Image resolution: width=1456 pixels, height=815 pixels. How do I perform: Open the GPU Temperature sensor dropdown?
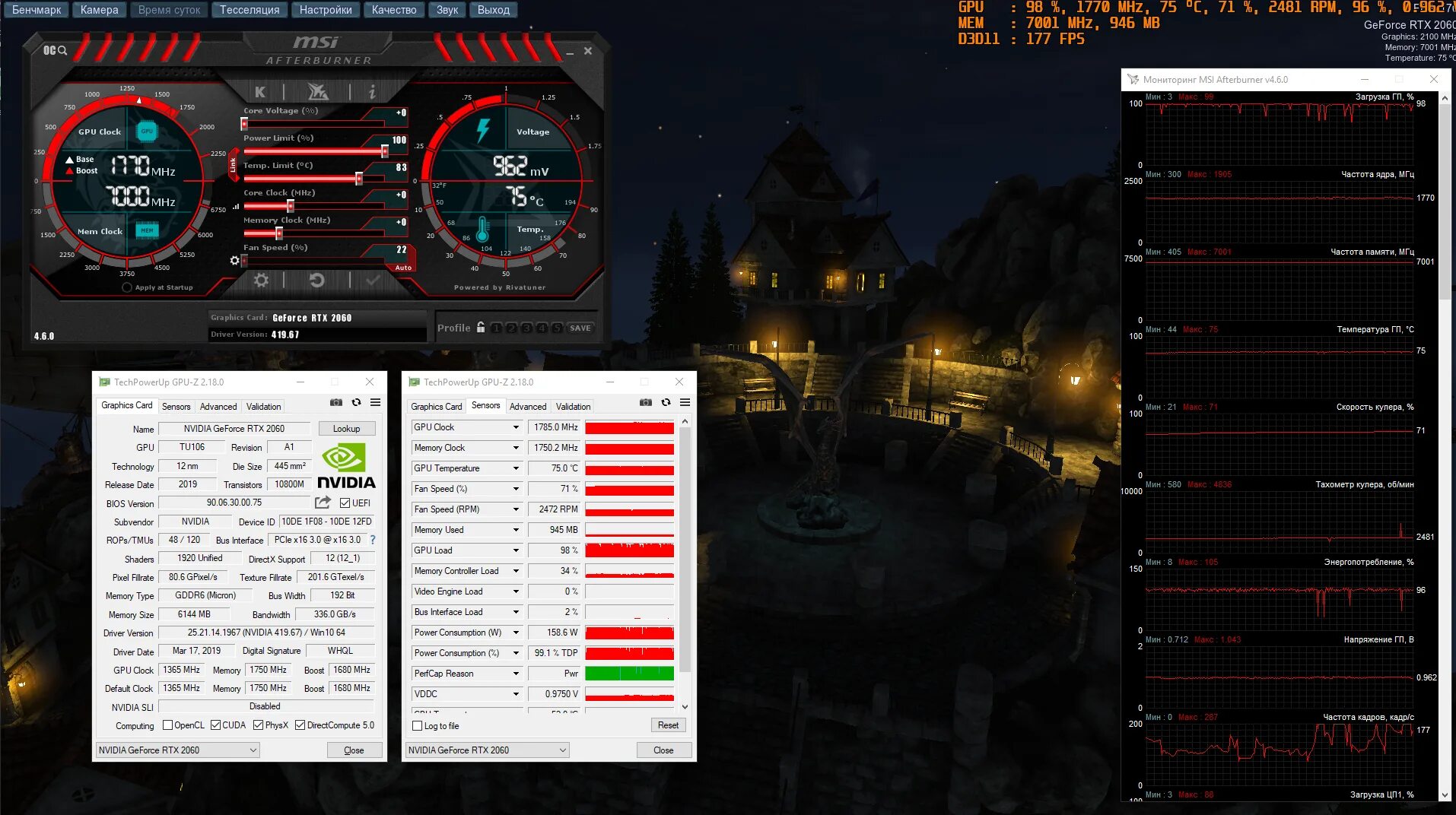click(516, 468)
